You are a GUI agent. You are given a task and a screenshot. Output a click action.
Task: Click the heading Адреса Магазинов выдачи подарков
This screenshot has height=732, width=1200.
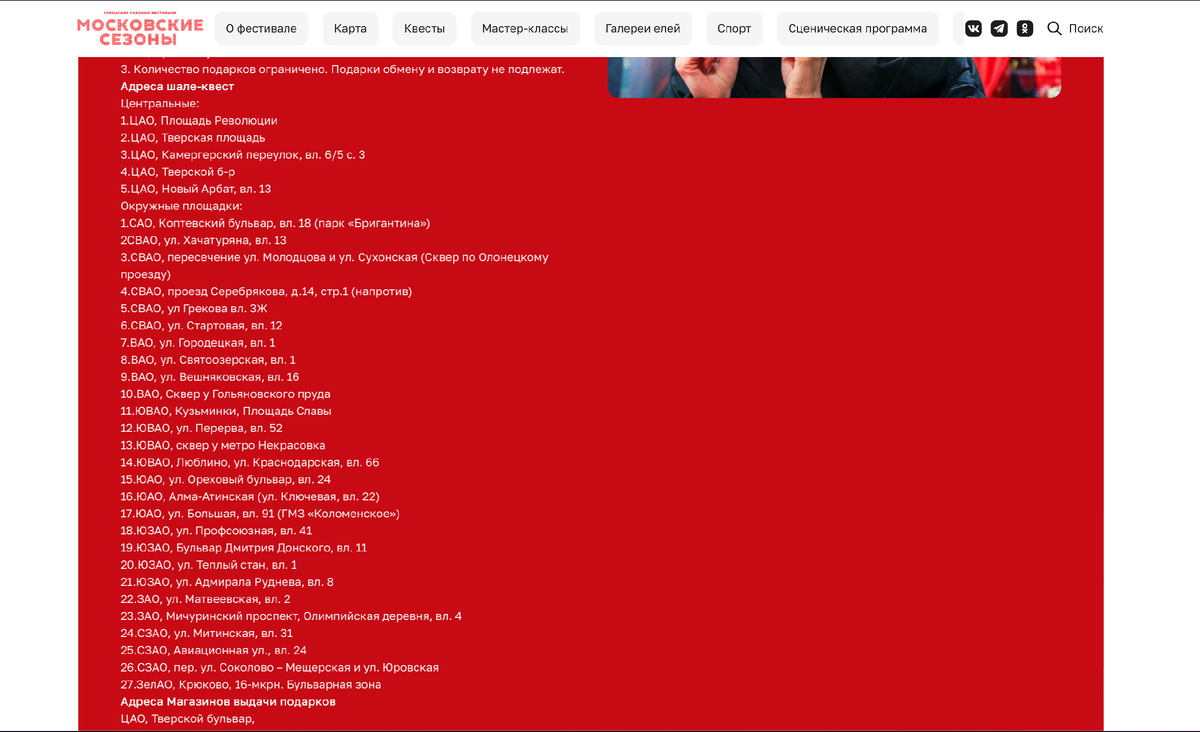pos(228,702)
